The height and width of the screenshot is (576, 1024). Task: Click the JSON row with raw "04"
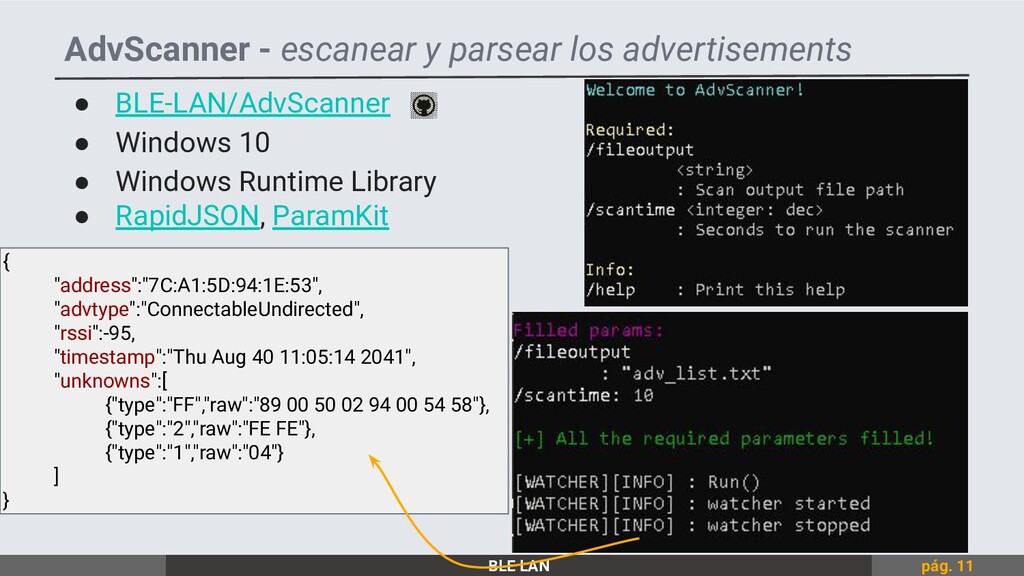[x=195, y=453]
